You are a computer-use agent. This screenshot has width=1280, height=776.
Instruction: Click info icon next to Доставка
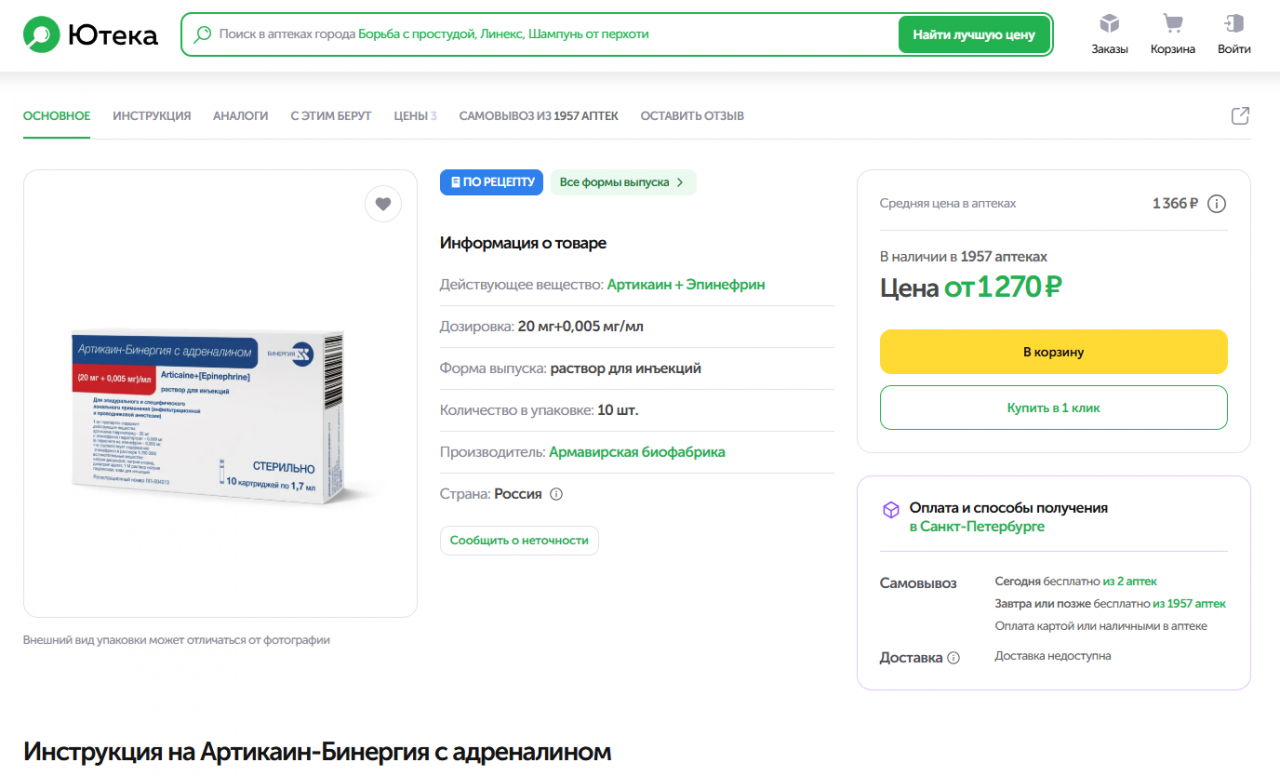953,658
